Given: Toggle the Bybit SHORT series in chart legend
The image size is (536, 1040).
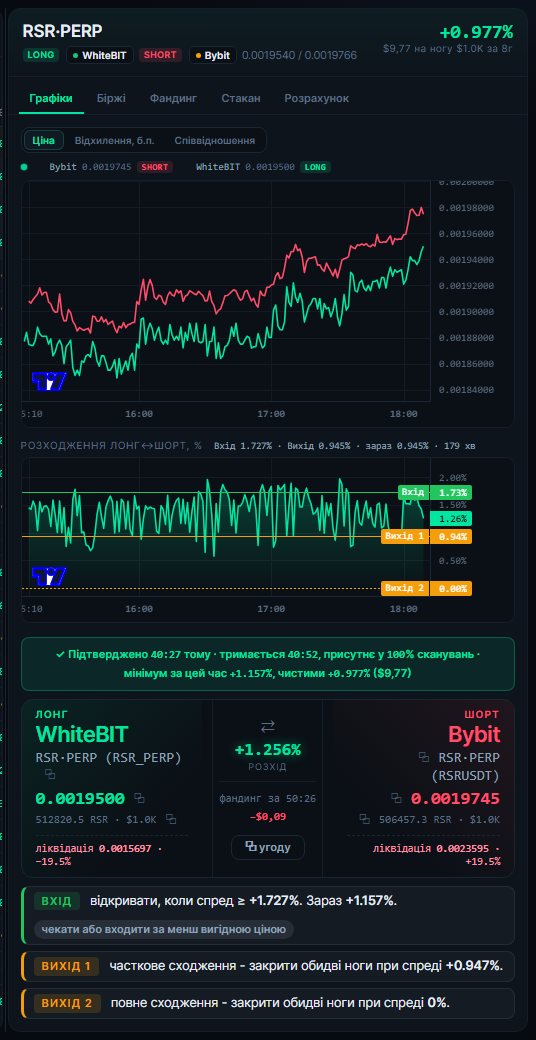Looking at the screenshot, I should tap(111, 167).
